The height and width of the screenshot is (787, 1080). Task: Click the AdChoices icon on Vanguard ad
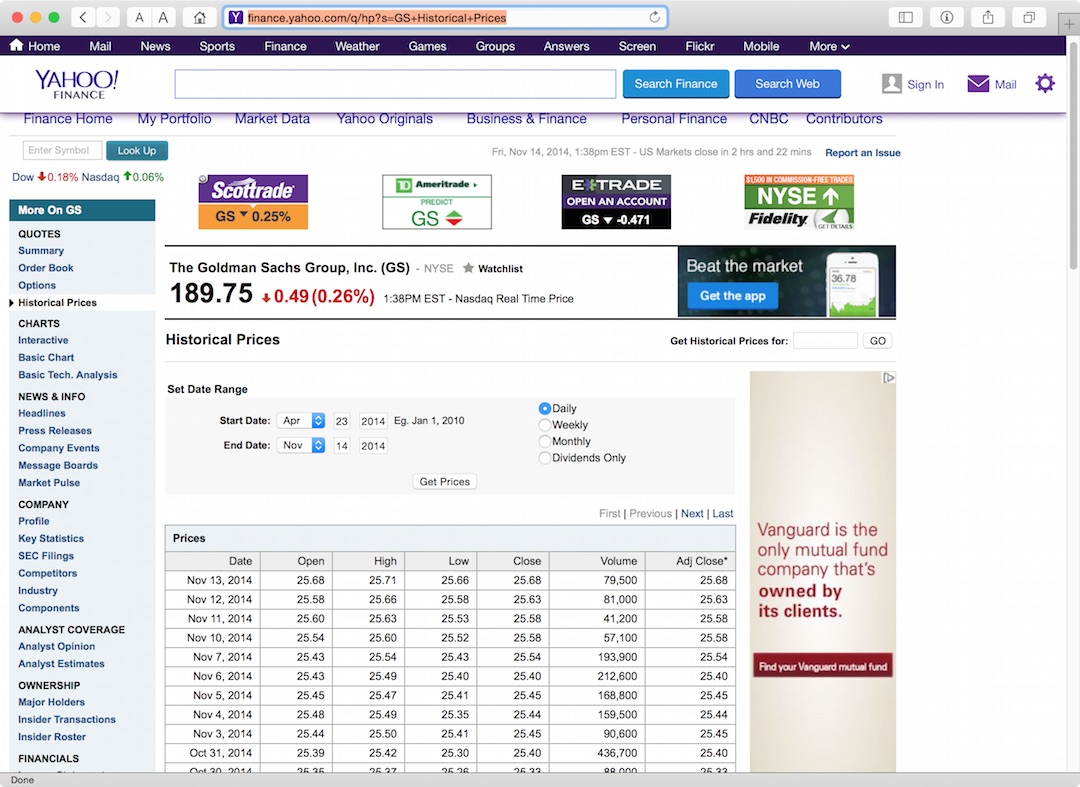coord(889,377)
